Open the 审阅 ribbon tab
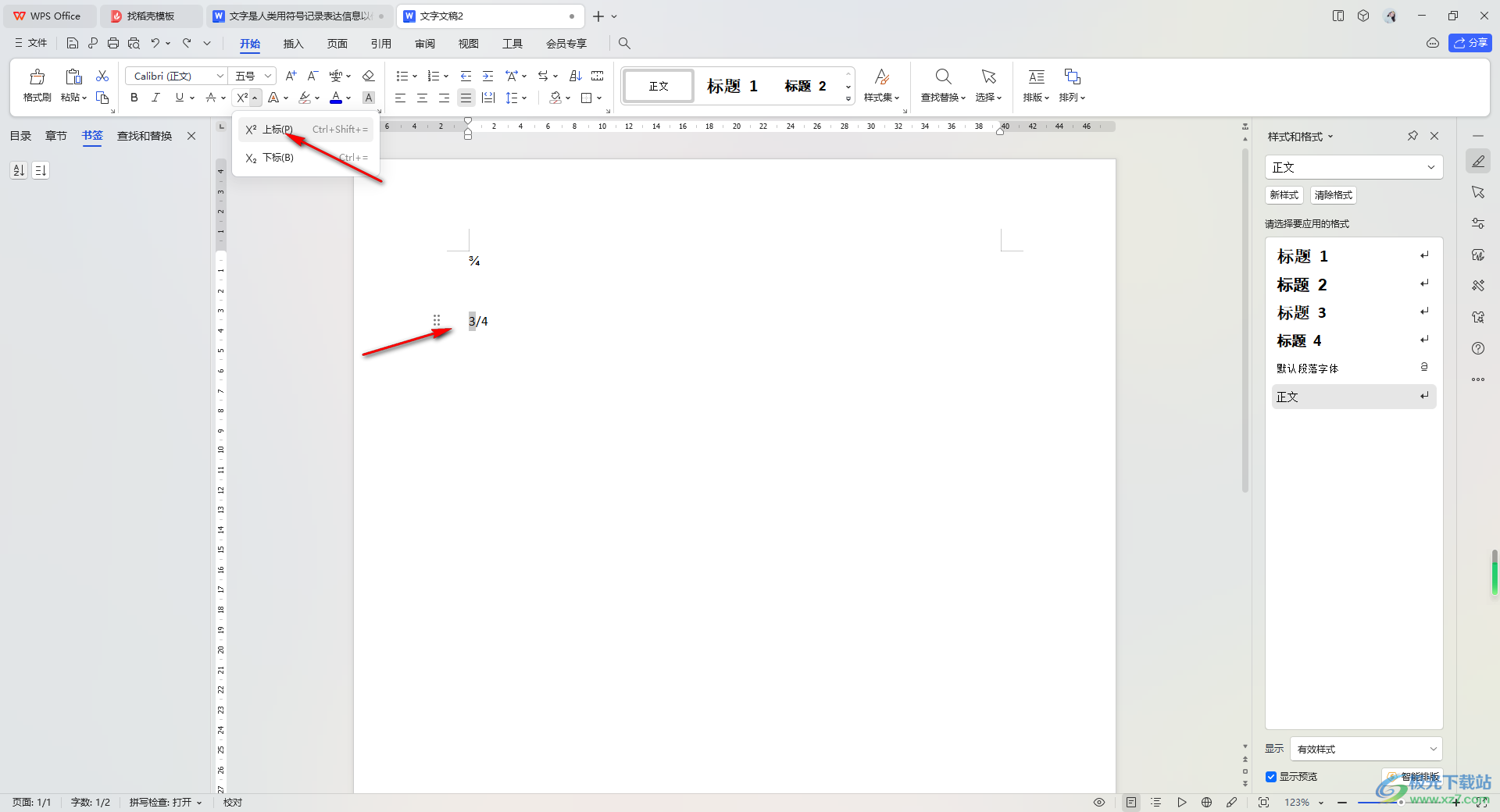 point(425,44)
